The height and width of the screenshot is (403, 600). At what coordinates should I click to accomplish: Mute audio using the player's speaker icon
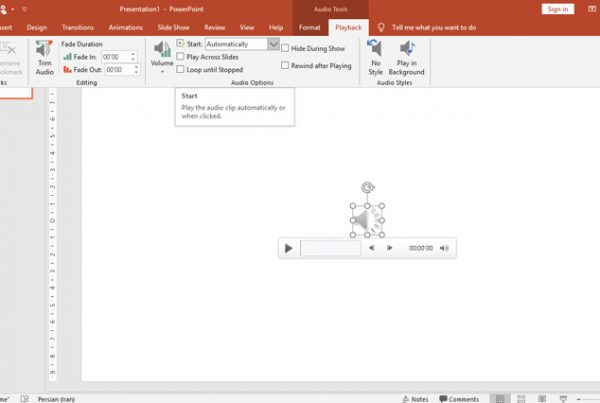click(445, 248)
